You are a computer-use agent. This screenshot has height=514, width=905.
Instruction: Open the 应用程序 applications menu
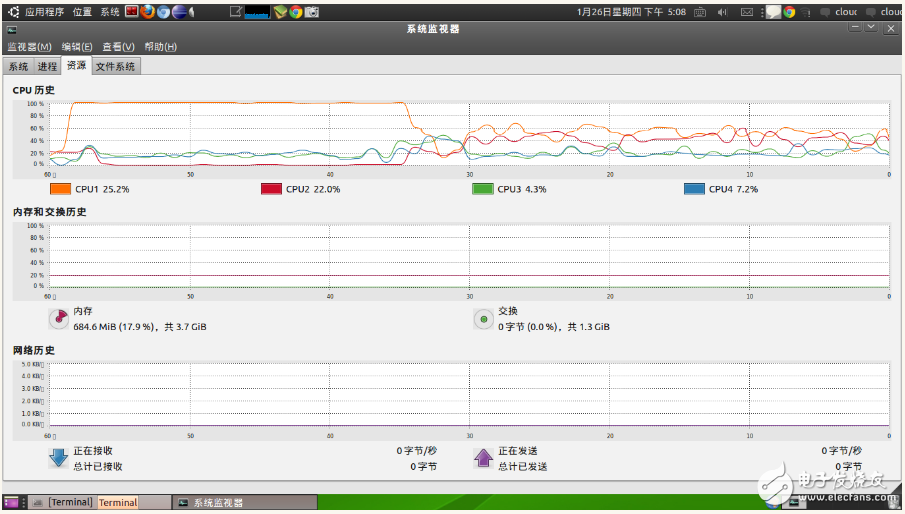click(x=44, y=12)
